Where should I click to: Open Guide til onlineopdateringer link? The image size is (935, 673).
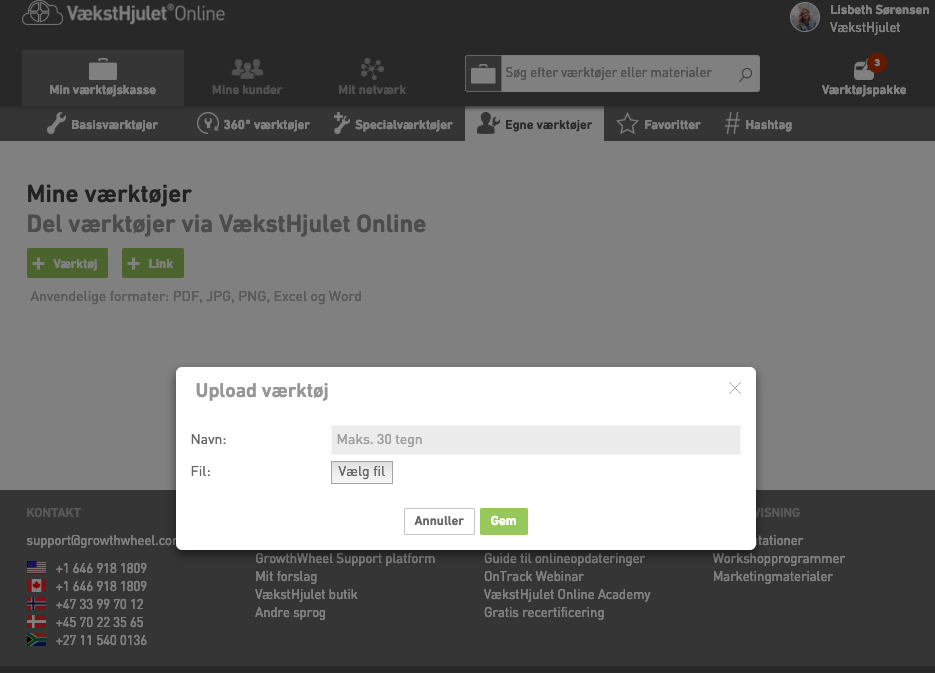pos(564,559)
